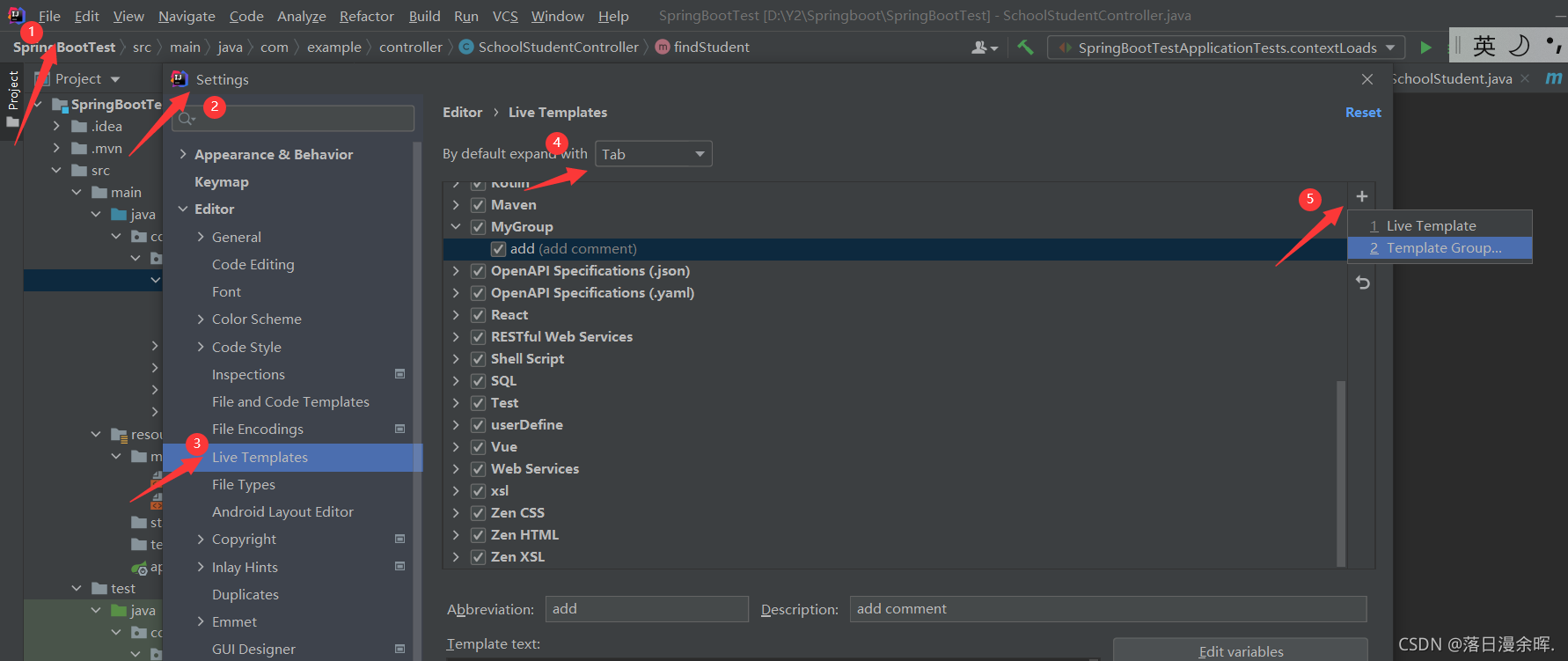Click the Edit variables button
Screen dimensions: 1568x661
[x=1241, y=650]
